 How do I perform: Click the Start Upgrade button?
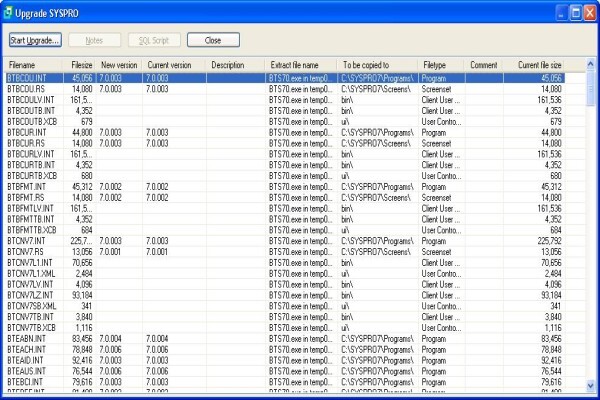click(x=35, y=40)
